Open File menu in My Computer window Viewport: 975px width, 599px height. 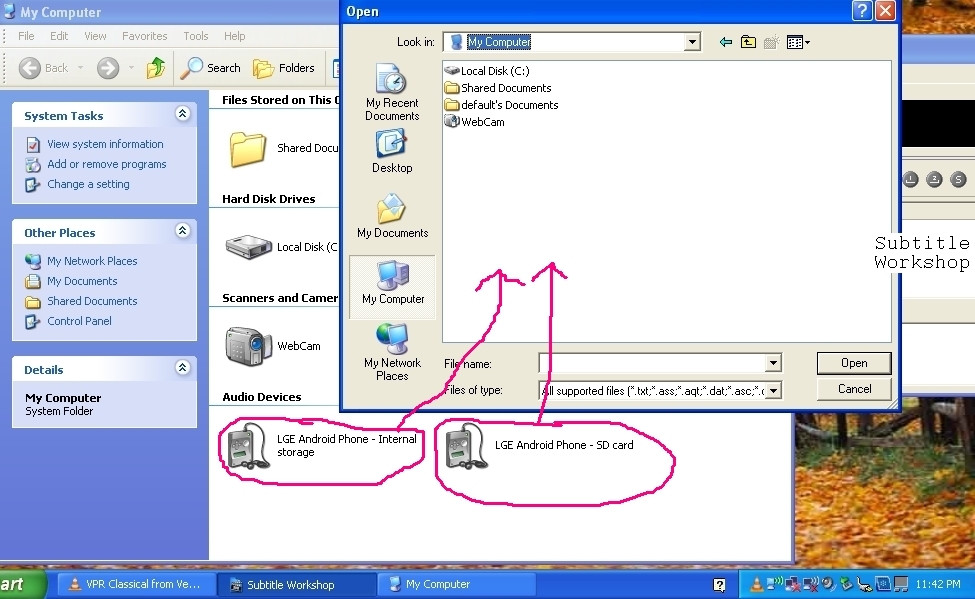pyautogui.click(x=26, y=36)
